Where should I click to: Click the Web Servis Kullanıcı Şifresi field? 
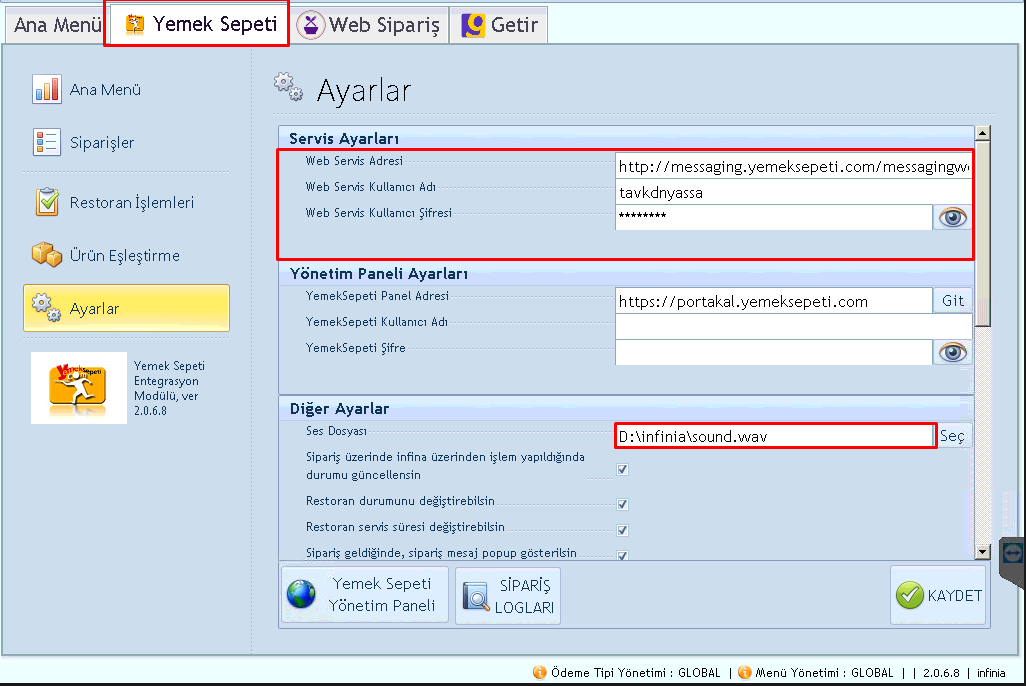point(773,217)
